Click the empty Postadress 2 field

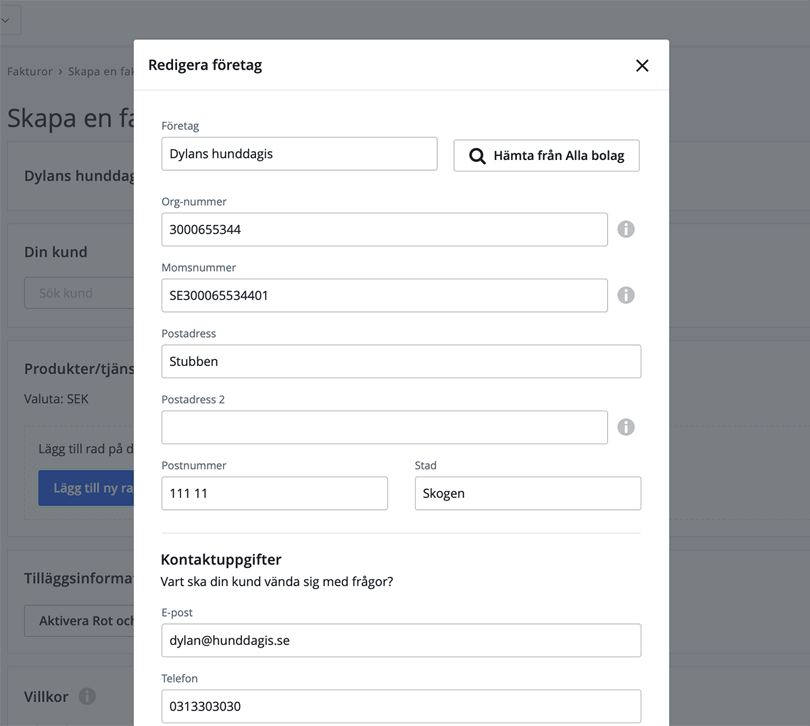pyautogui.click(x=384, y=427)
